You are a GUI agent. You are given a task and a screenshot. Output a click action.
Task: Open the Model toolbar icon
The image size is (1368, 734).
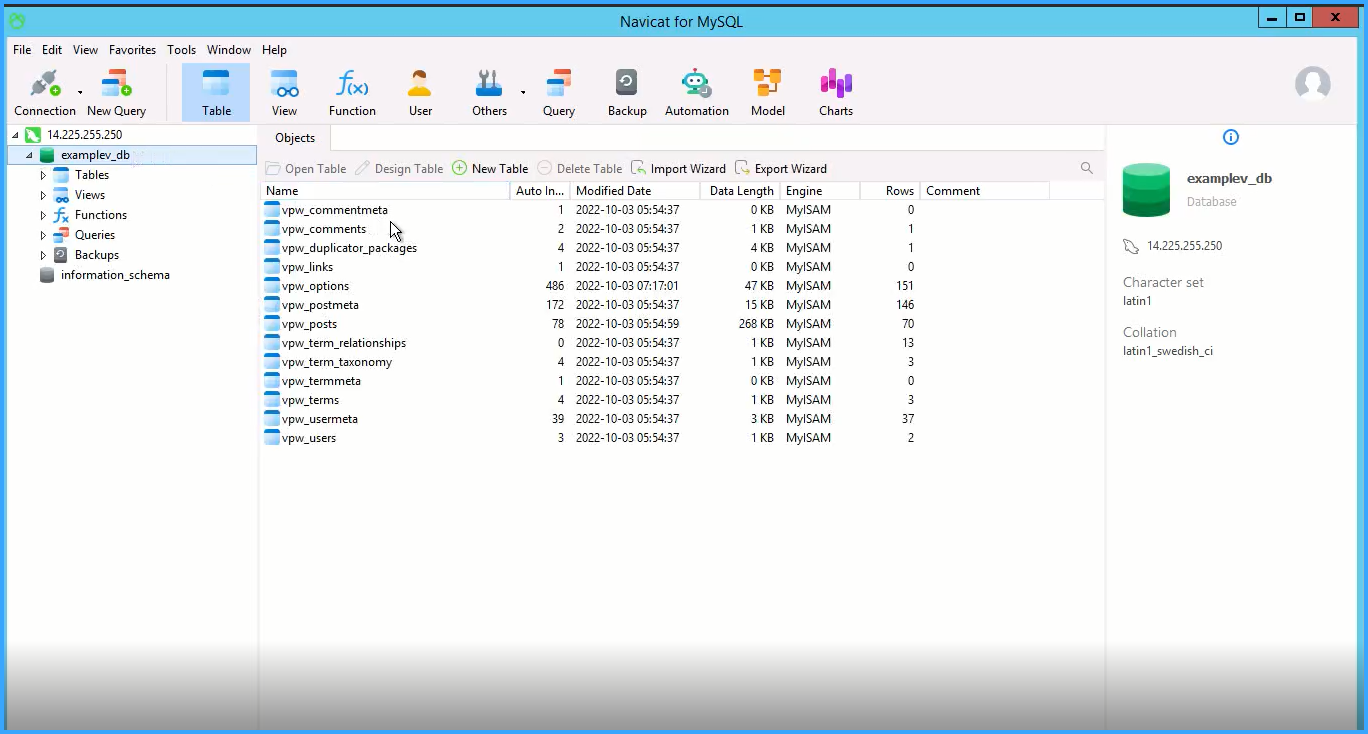click(767, 84)
